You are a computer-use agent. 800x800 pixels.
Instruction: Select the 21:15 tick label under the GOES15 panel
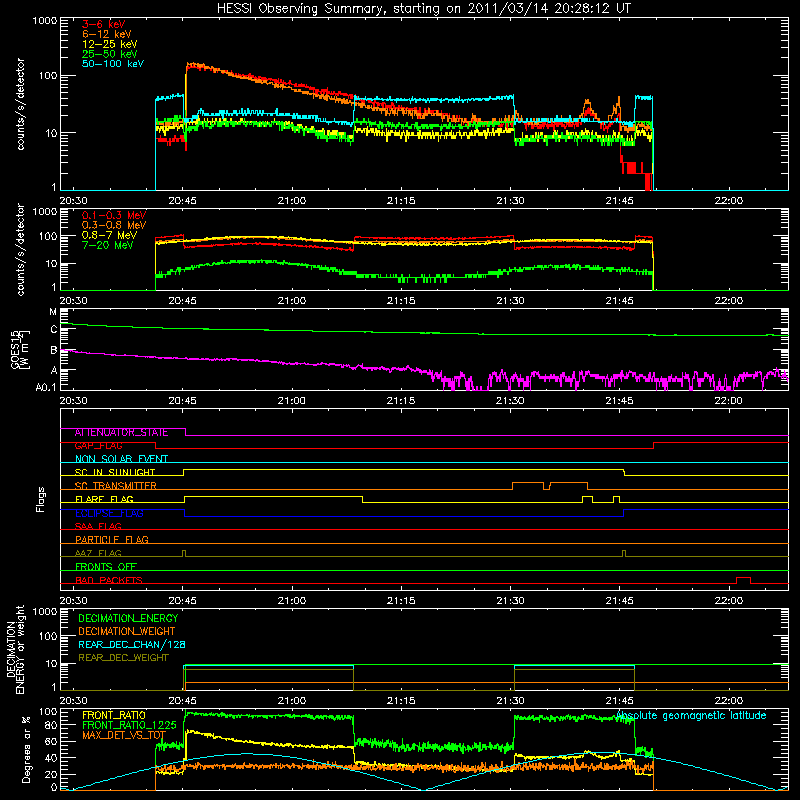401,401
